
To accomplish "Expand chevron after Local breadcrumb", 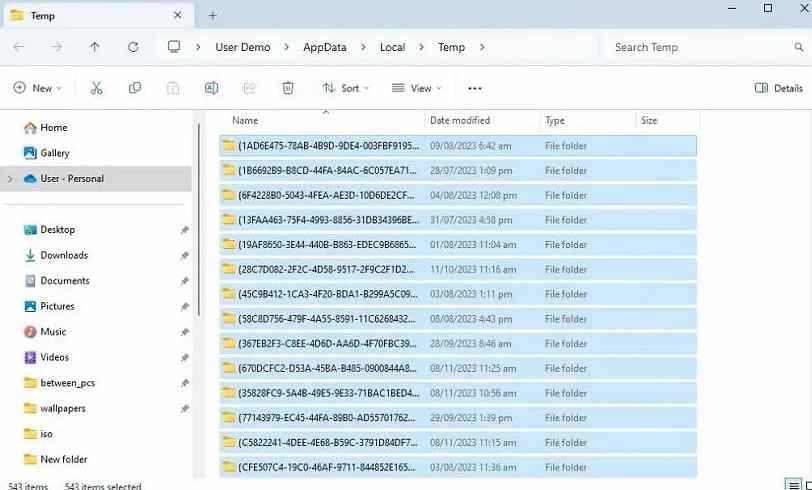I will (x=422, y=47).
